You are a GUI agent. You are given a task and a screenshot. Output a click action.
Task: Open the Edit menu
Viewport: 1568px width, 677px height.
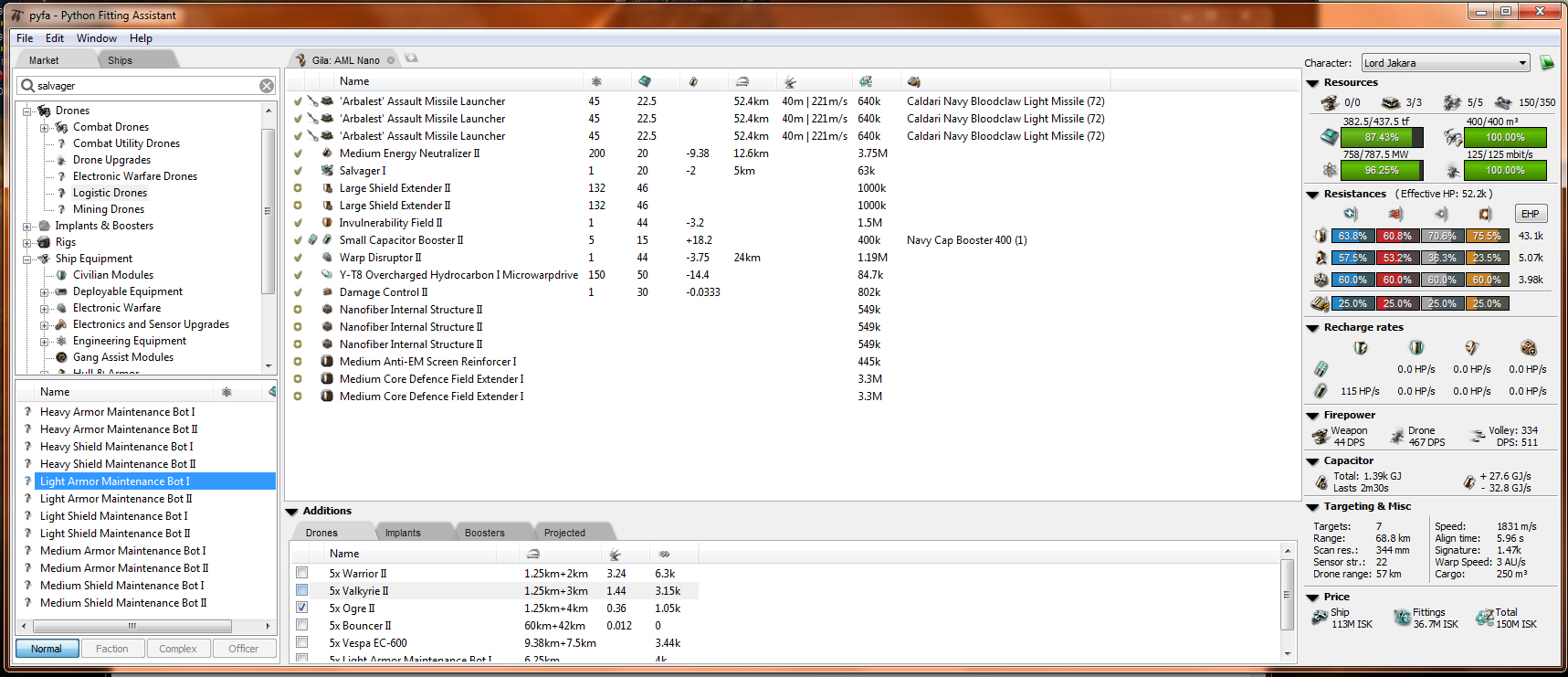click(55, 38)
